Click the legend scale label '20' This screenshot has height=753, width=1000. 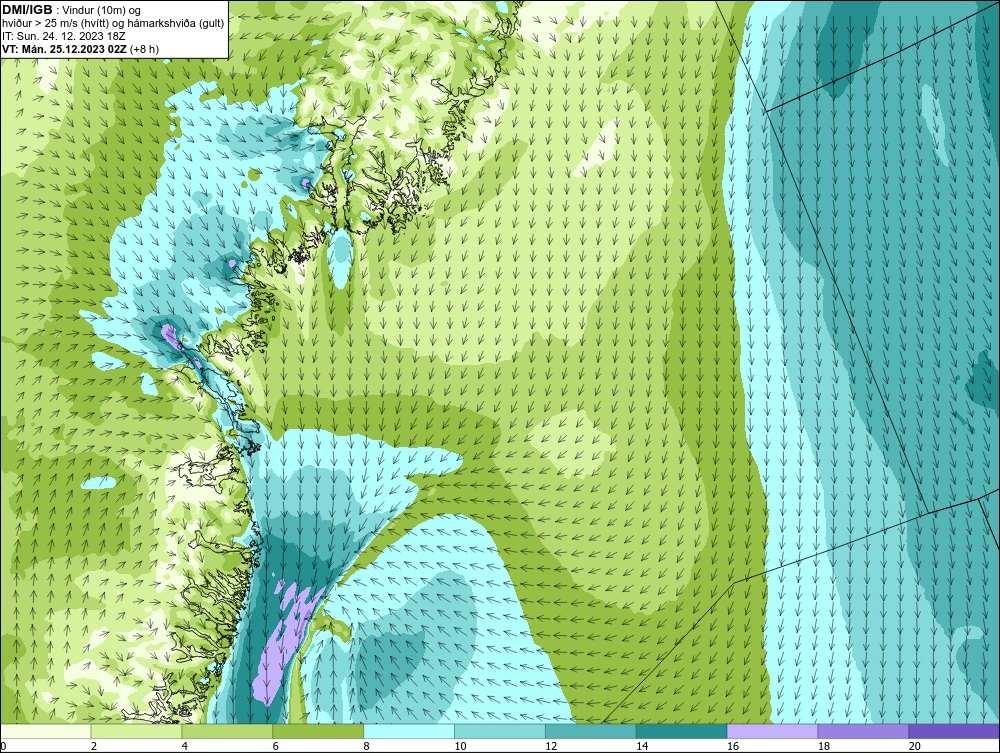(915, 746)
